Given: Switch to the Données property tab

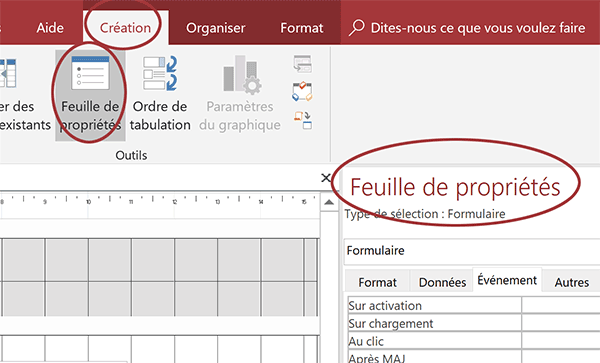Looking at the screenshot, I should click(x=442, y=282).
